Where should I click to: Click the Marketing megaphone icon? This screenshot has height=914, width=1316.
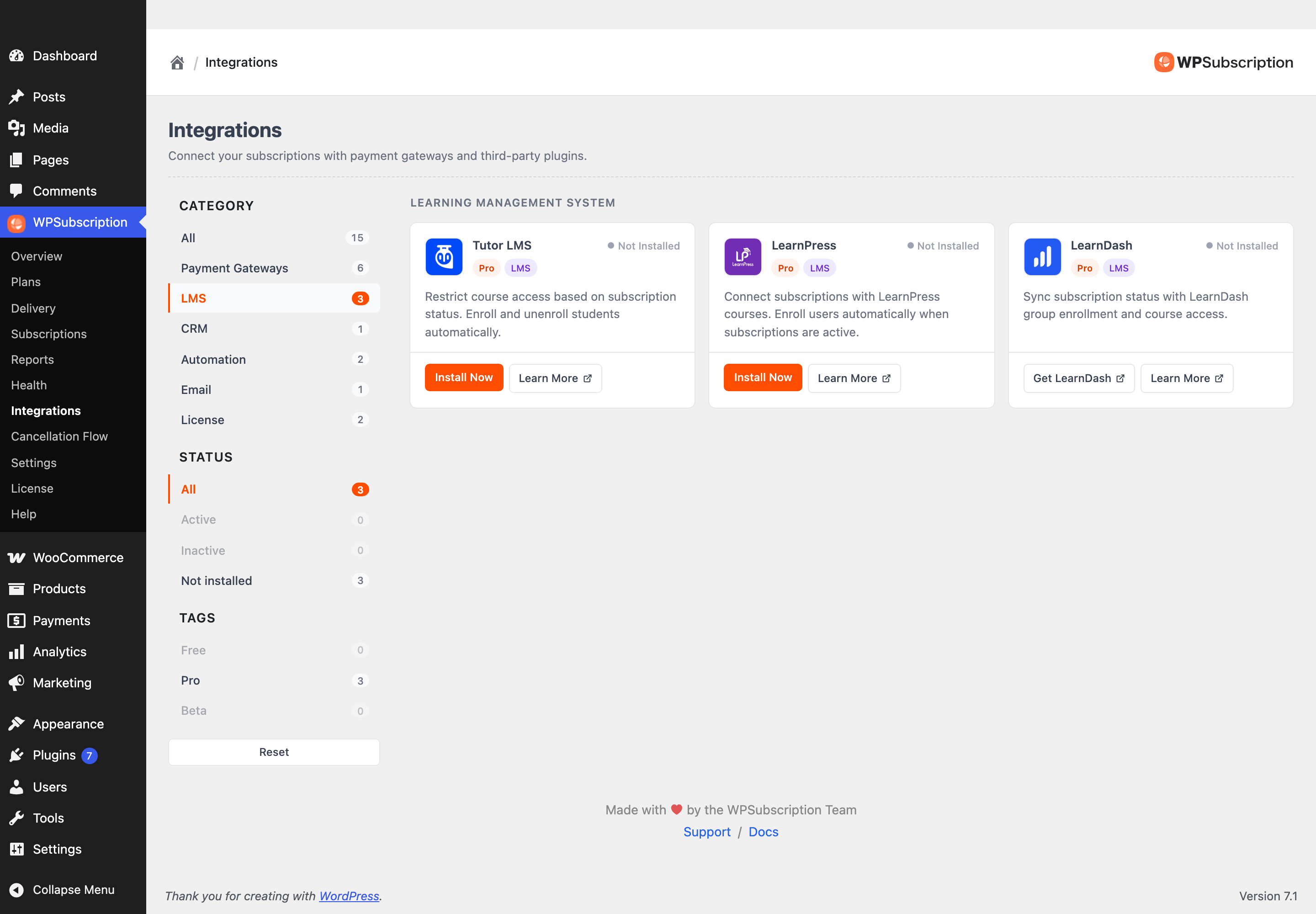tap(16, 683)
